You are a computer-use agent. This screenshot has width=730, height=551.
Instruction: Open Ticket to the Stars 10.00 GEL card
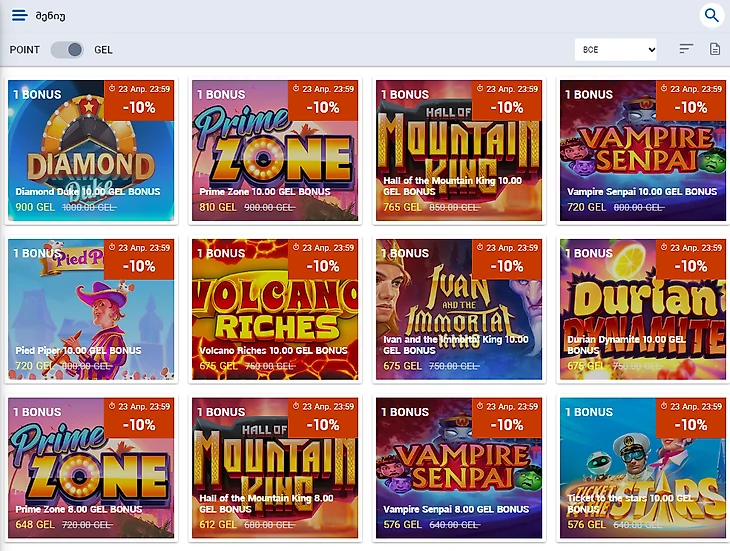point(642,468)
